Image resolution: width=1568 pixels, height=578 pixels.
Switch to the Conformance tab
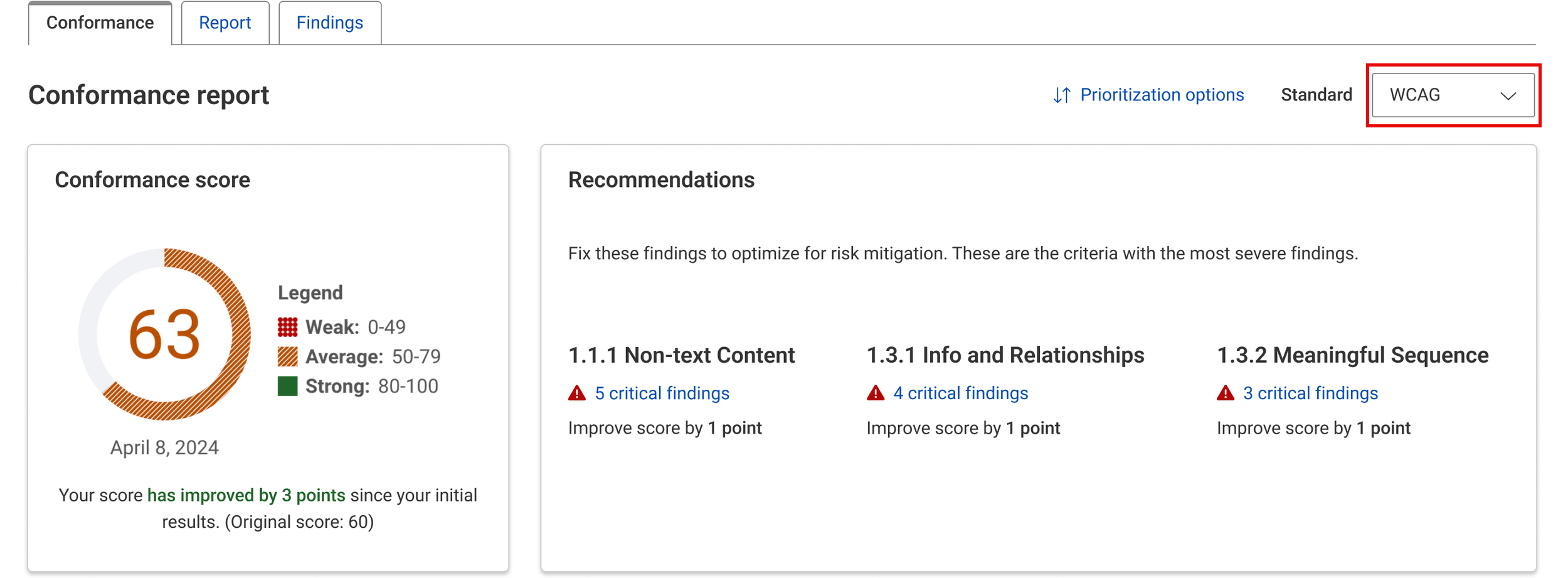(x=100, y=23)
